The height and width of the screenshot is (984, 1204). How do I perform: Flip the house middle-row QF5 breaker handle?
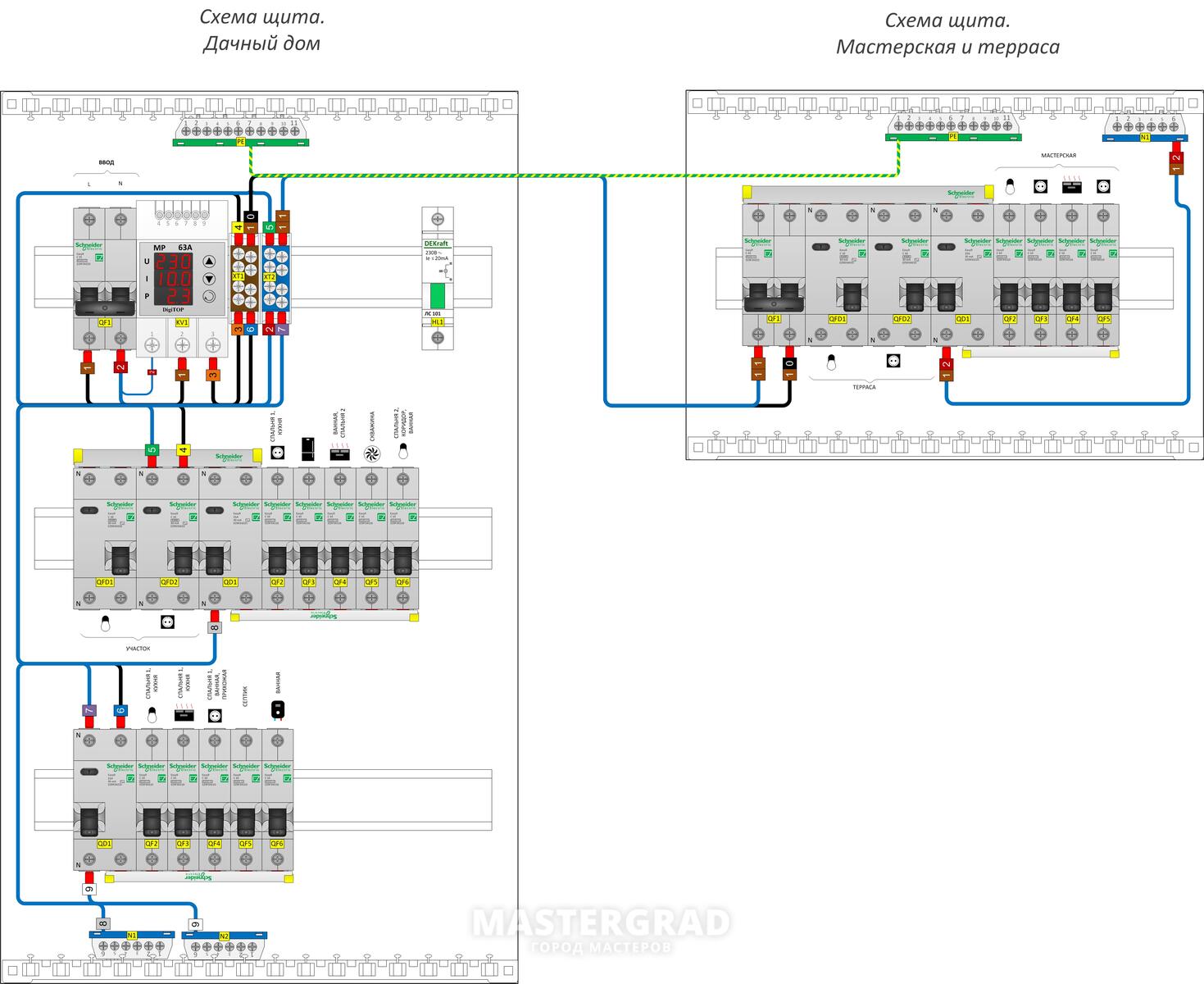371,561
